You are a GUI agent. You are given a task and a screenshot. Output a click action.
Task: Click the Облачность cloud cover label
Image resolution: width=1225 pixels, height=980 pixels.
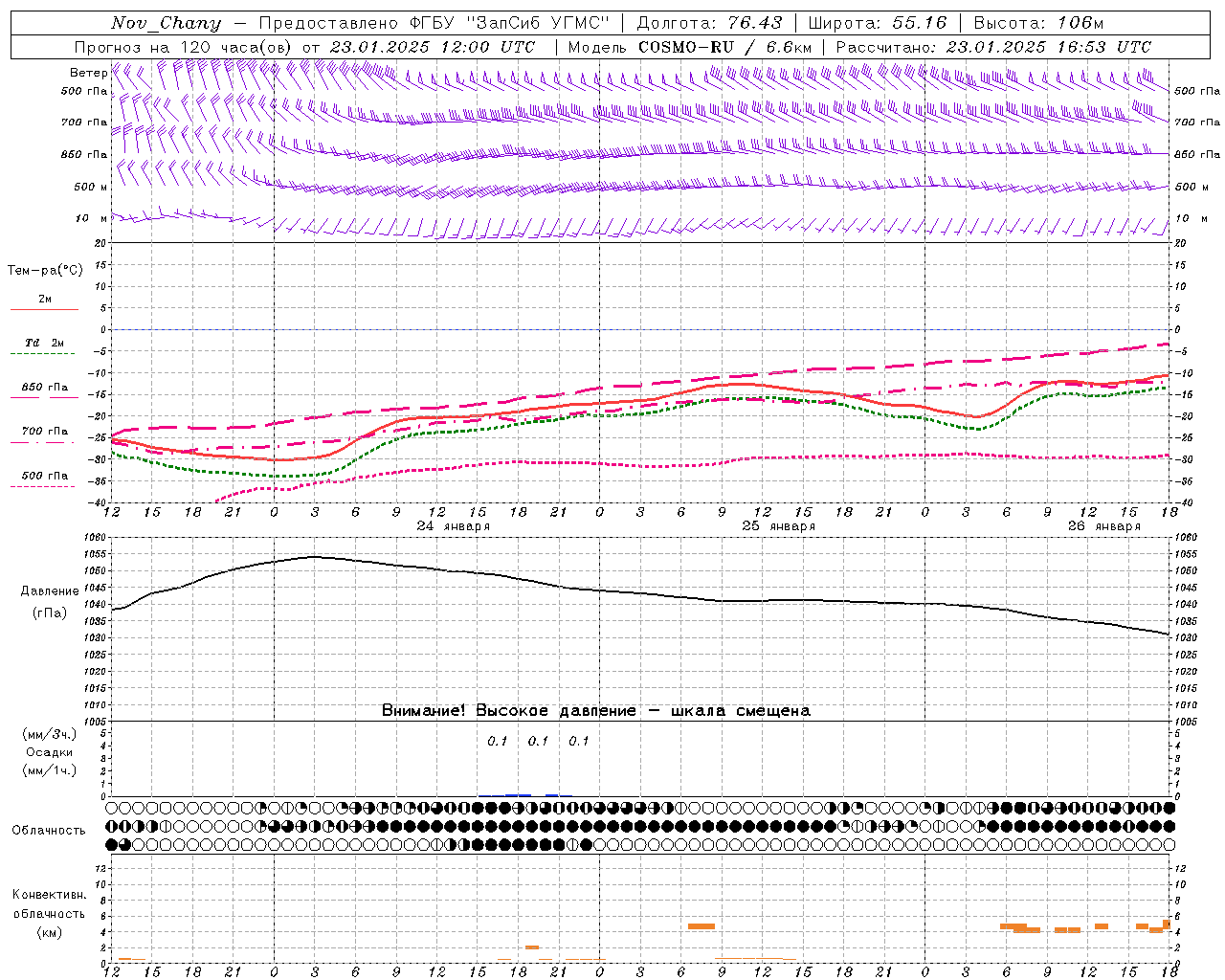(49, 830)
